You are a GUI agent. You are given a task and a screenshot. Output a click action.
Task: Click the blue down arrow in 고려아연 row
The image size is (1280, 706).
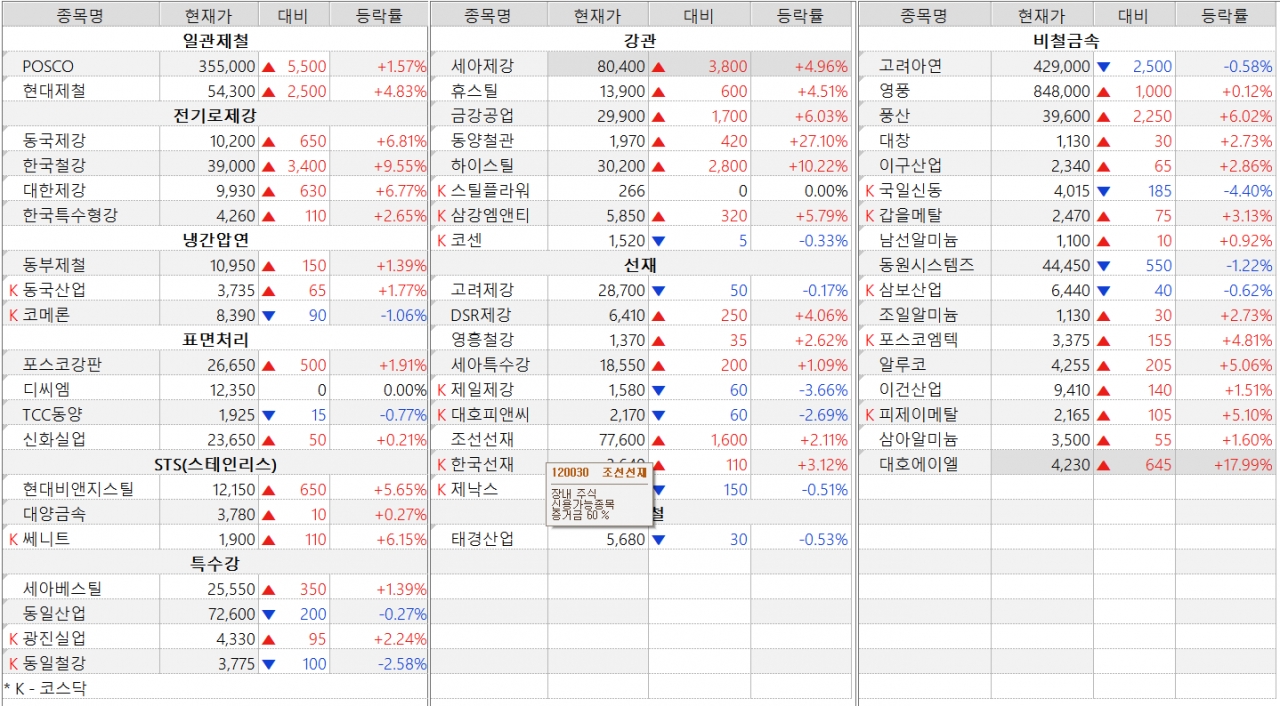point(1104,67)
